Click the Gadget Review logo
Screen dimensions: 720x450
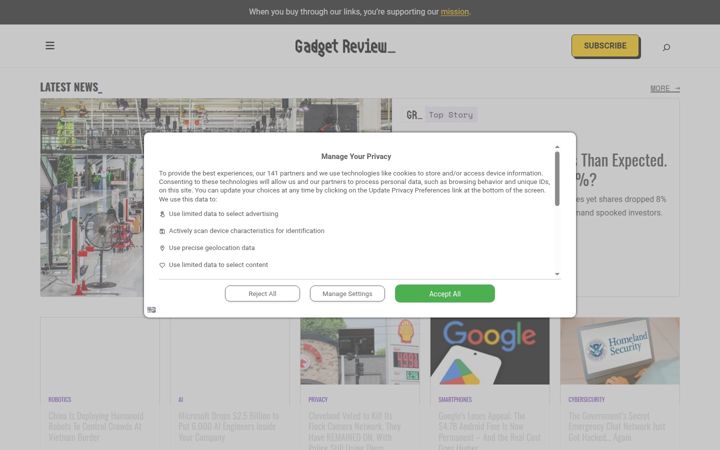tap(345, 46)
